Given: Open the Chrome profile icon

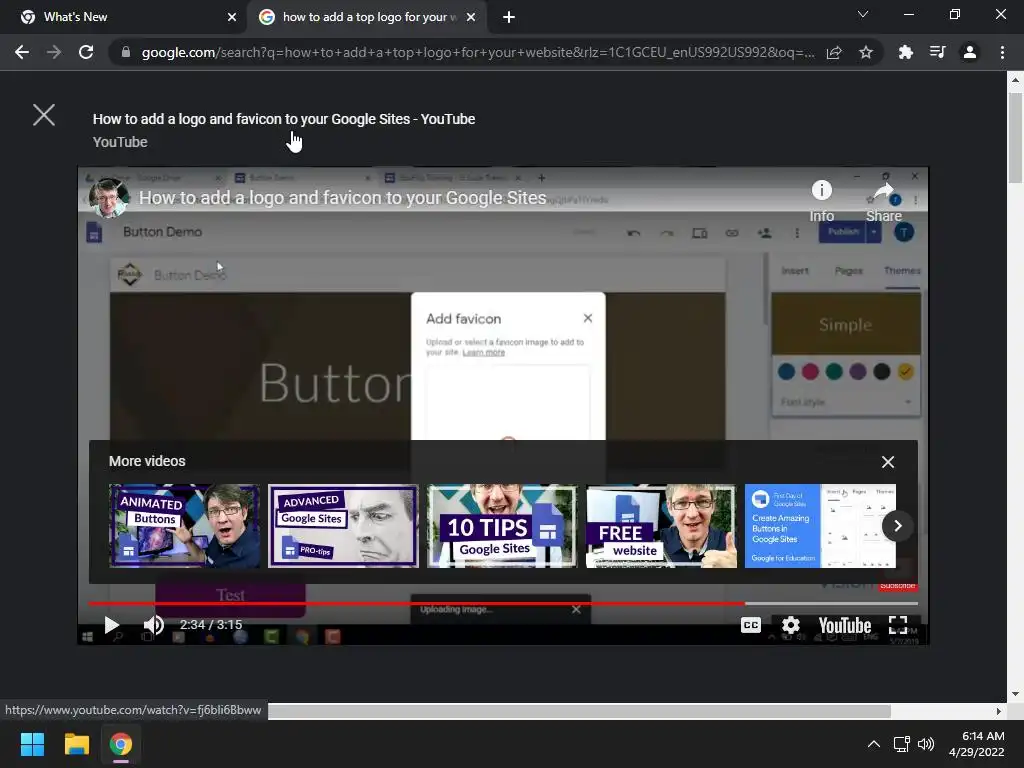Looking at the screenshot, I should (970, 52).
